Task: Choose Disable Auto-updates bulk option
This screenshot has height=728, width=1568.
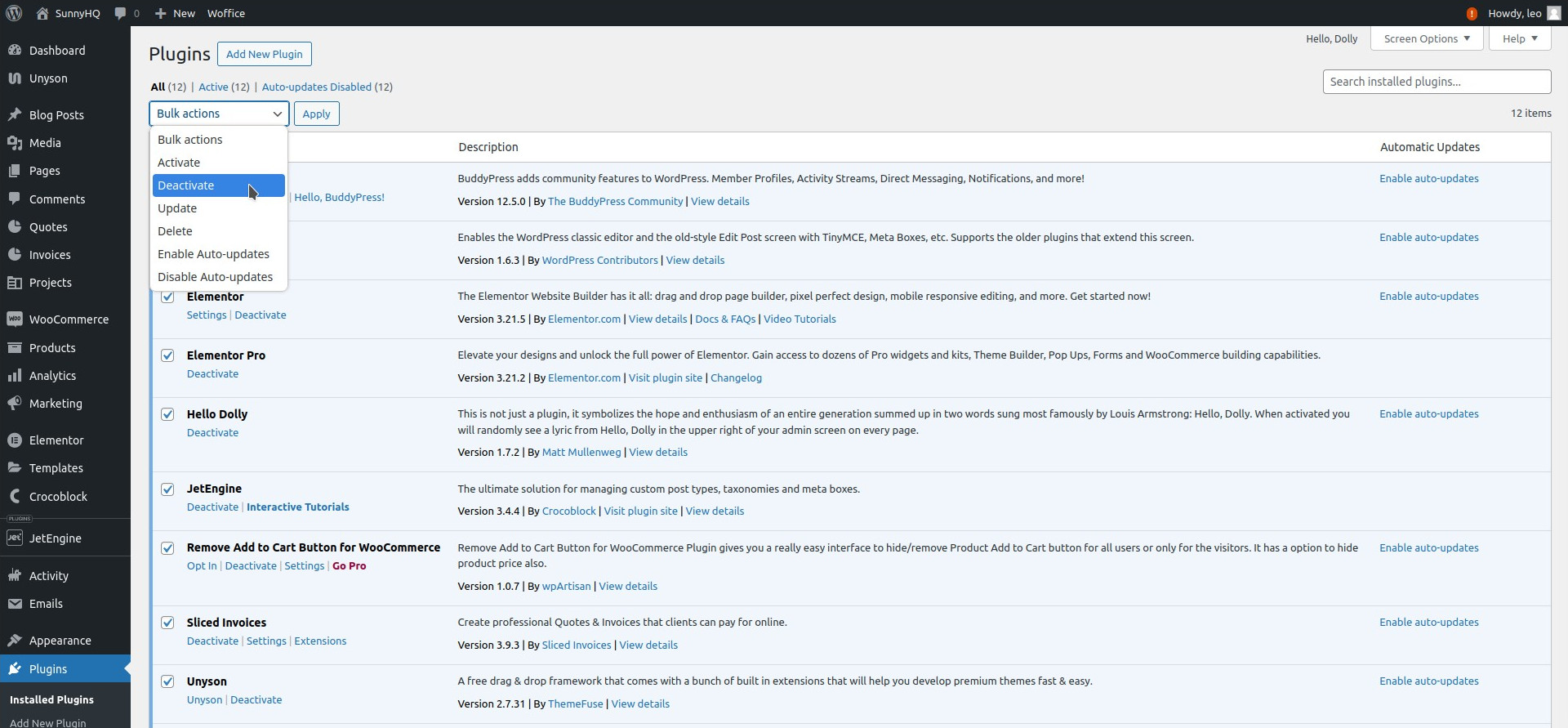Action: [219, 277]
